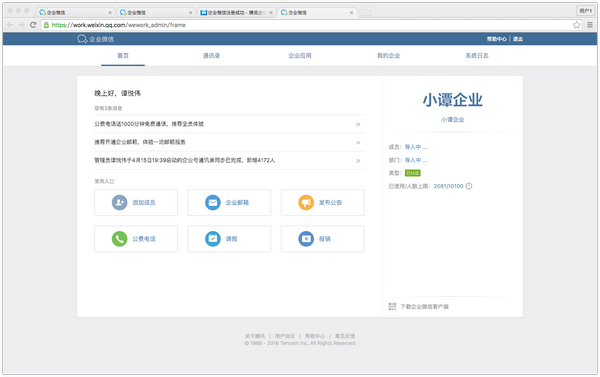
Task: Click the green padlock in the address bar
Action: pos(46,25)
